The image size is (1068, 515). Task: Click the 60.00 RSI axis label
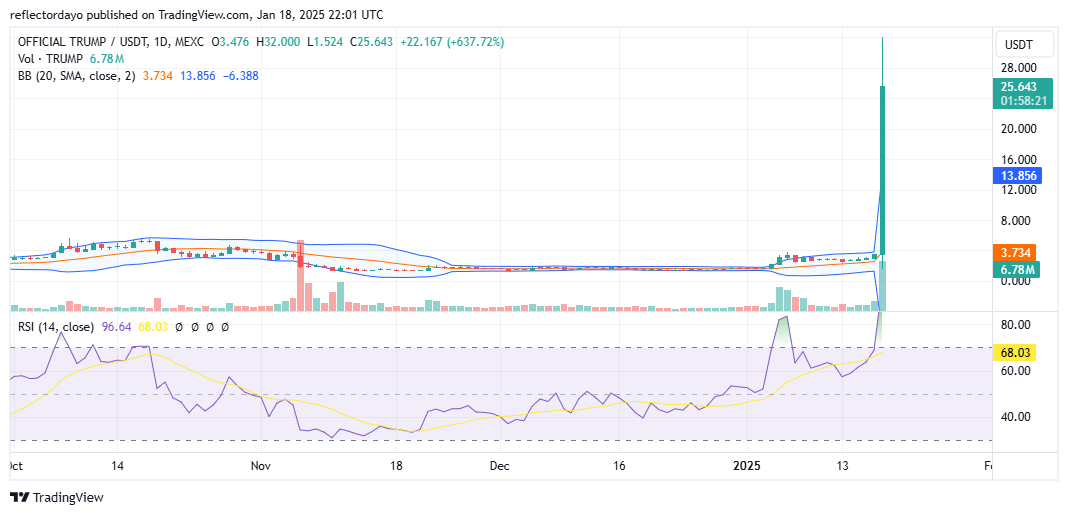[1015, 371]
